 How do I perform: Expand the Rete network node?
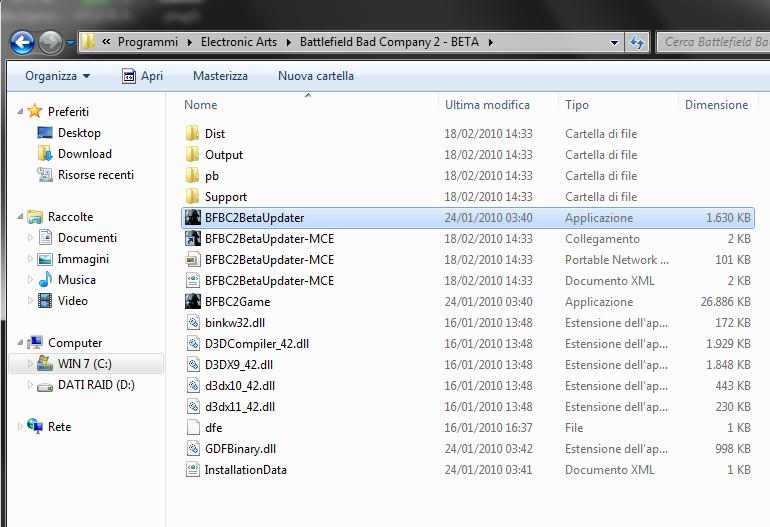(x=20, y=427)
